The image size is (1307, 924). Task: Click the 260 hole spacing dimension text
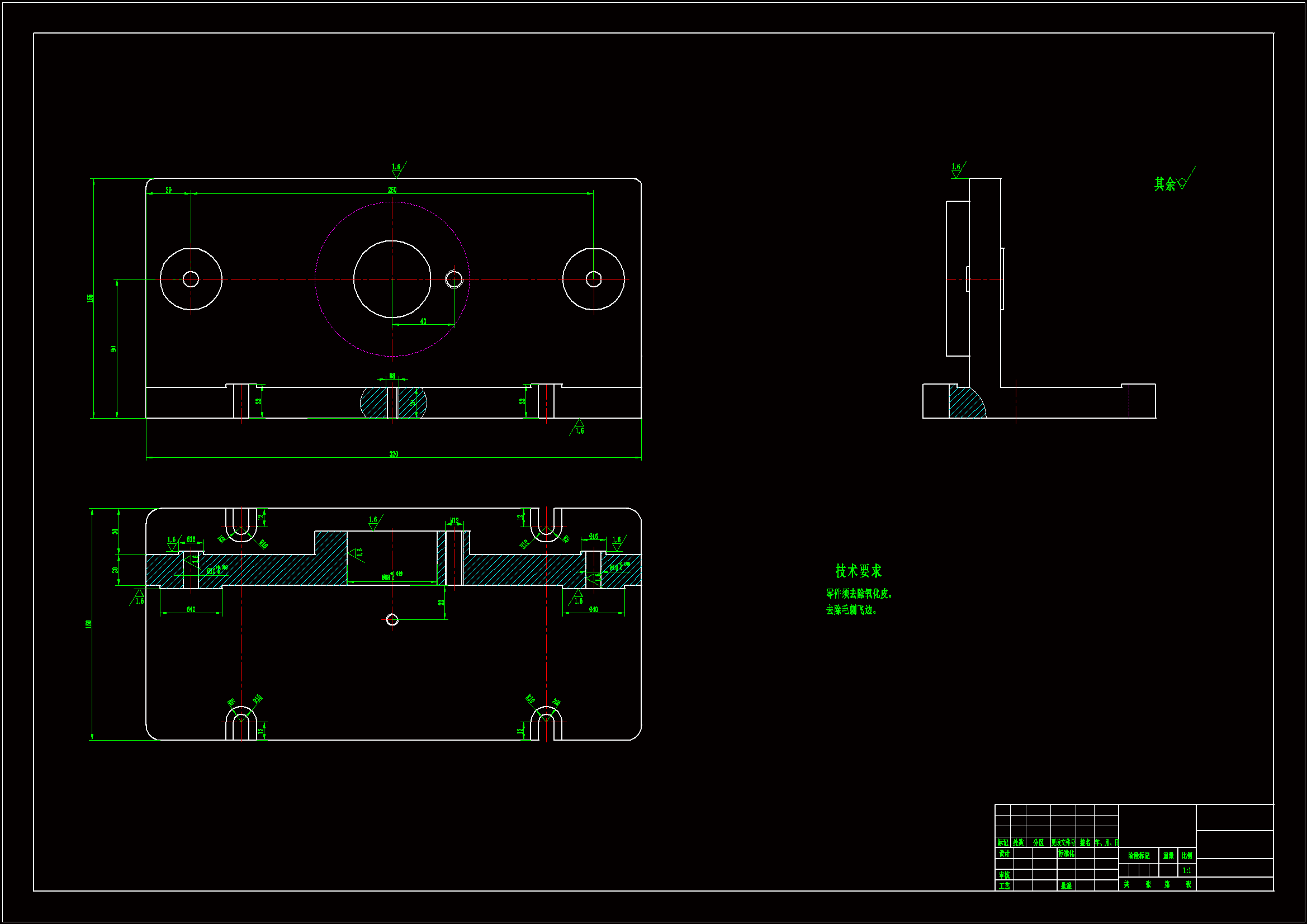(x=392, y=190)
